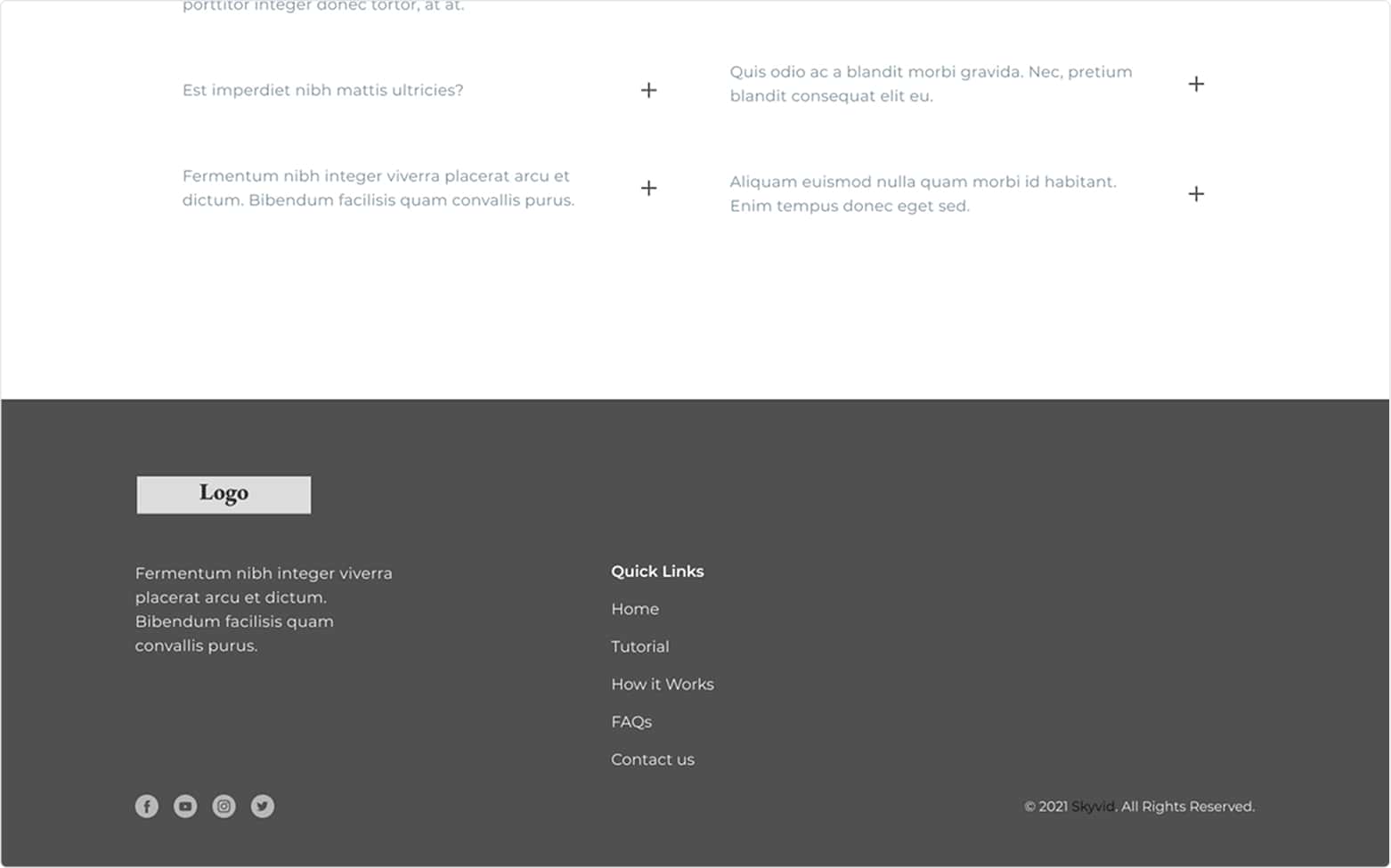Expand the "Quis odio ac a blandit" FAQ
The width and height of the screenshot is (1391, 868).
[1196, 84]
